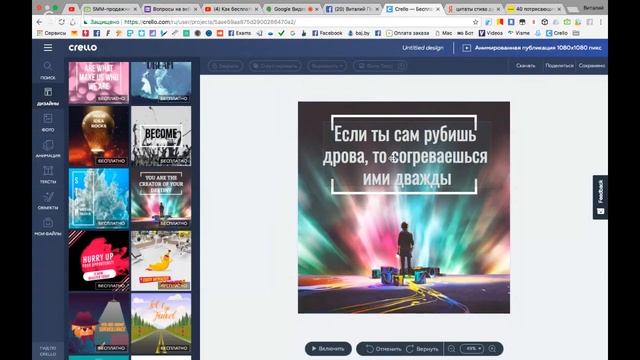Open the Объекты sidebar section

pos(48,201)
